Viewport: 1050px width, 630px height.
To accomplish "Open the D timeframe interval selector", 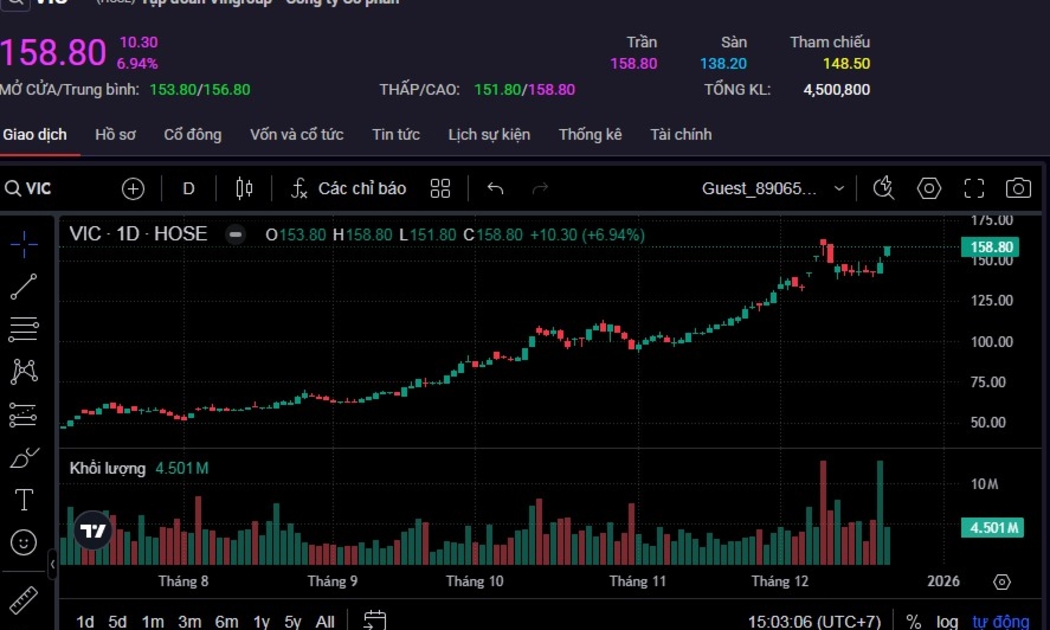I will pos(188,188).
